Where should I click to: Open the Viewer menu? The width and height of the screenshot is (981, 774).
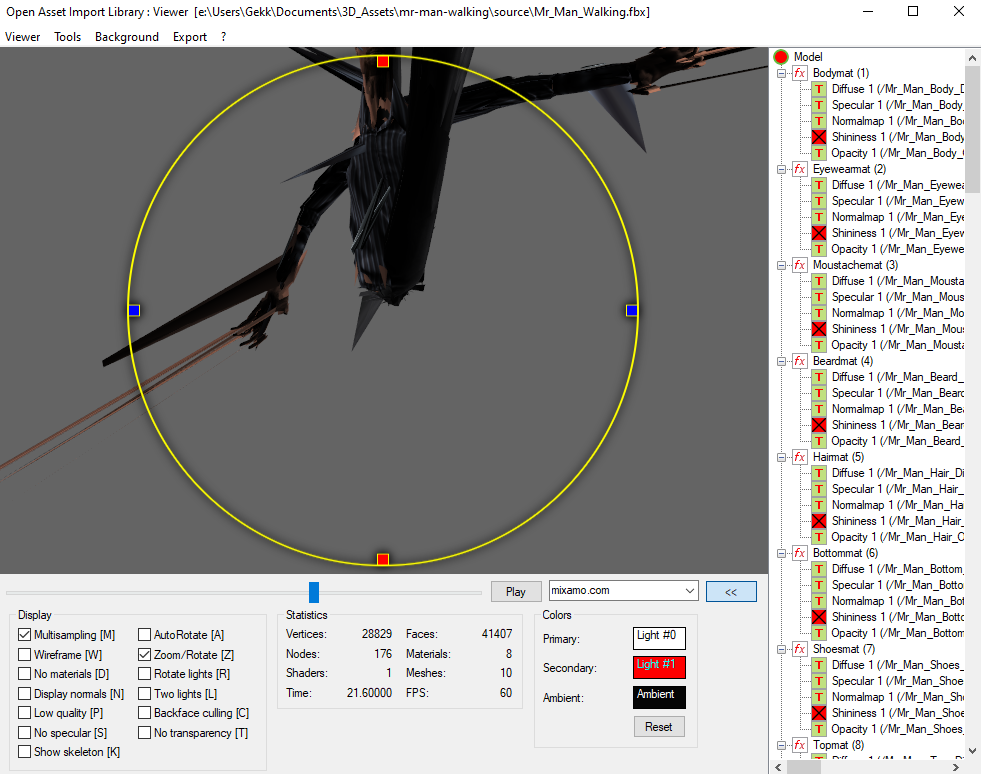(23, 37)
